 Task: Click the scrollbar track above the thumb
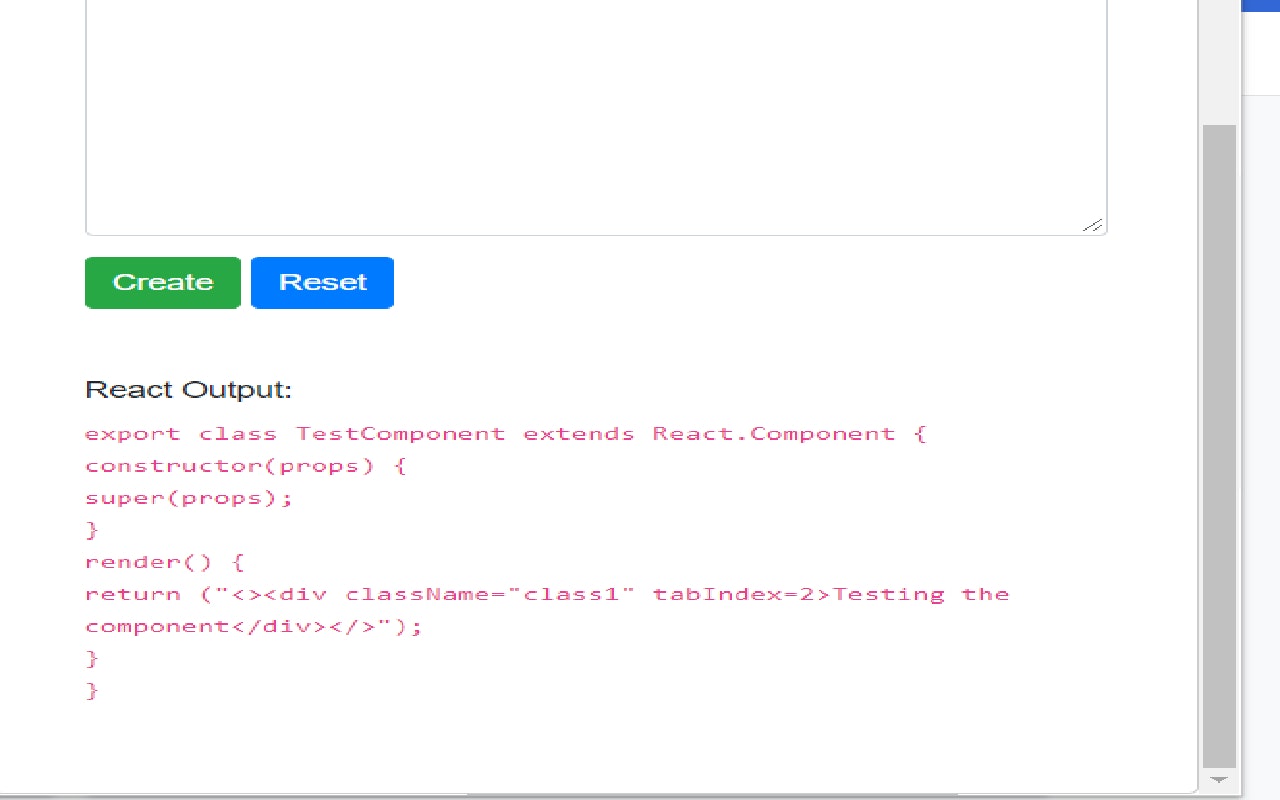click(1218, 60)
